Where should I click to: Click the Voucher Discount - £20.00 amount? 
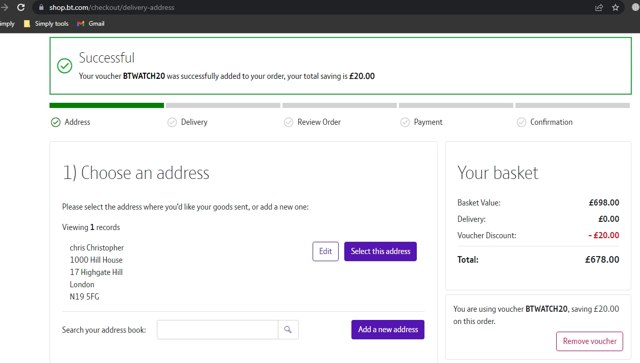pos(604,235)
